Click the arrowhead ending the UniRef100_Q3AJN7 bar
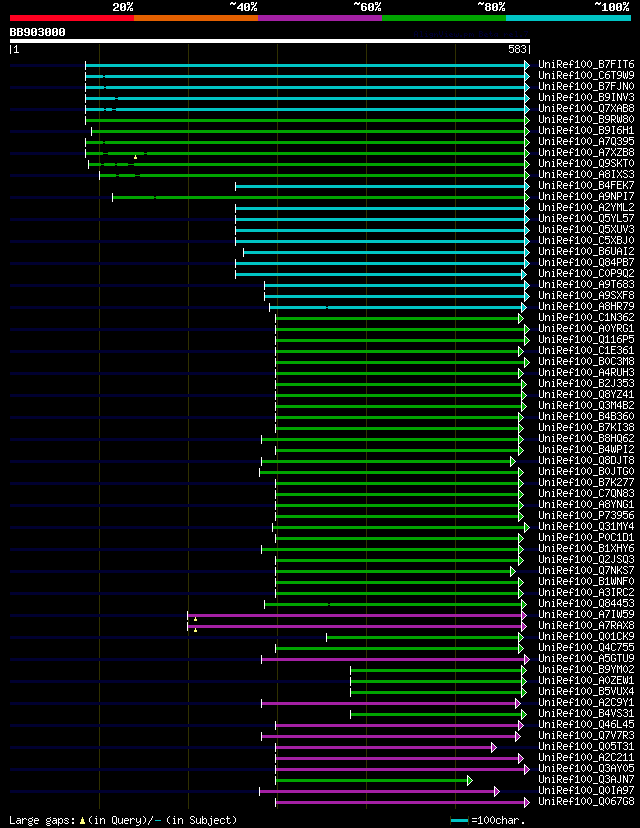The width and height of the screenshot is (640, 828). pyautogui.click(x=470, y=780)
